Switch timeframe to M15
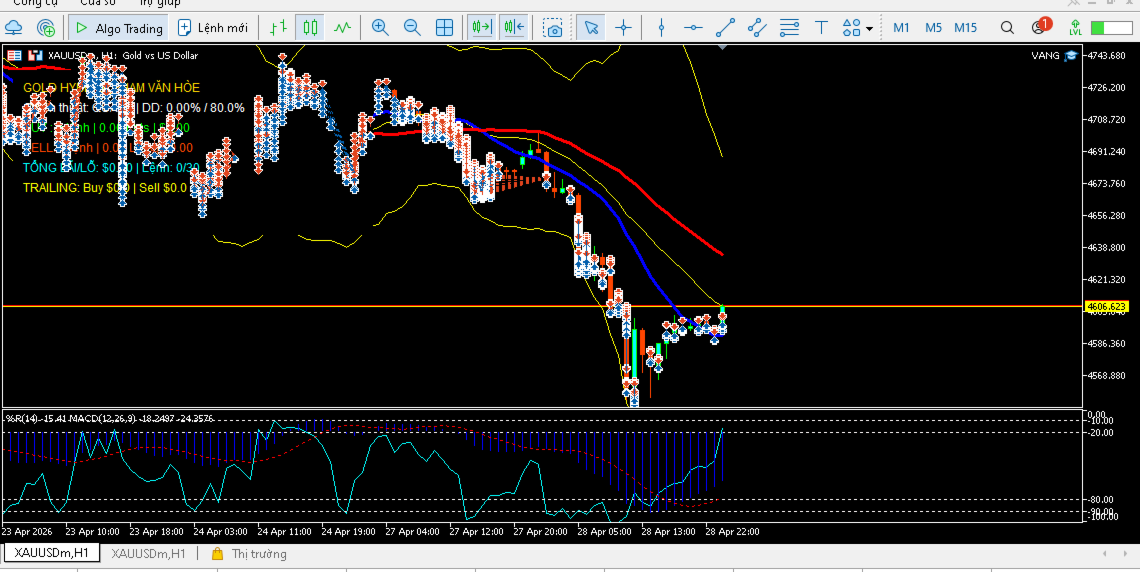 click(x=966, y=28)
